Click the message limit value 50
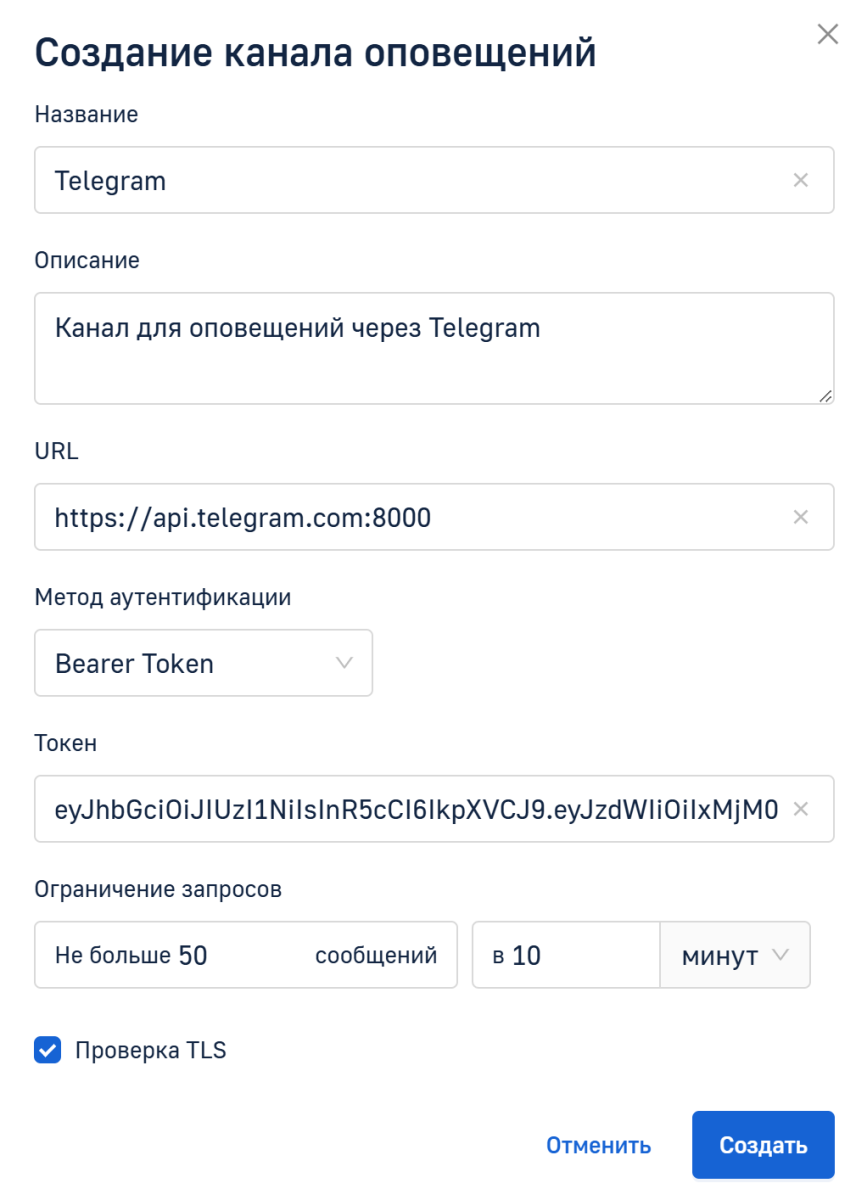This screenshot has height=1200, width=856. [x=194, y=955]
